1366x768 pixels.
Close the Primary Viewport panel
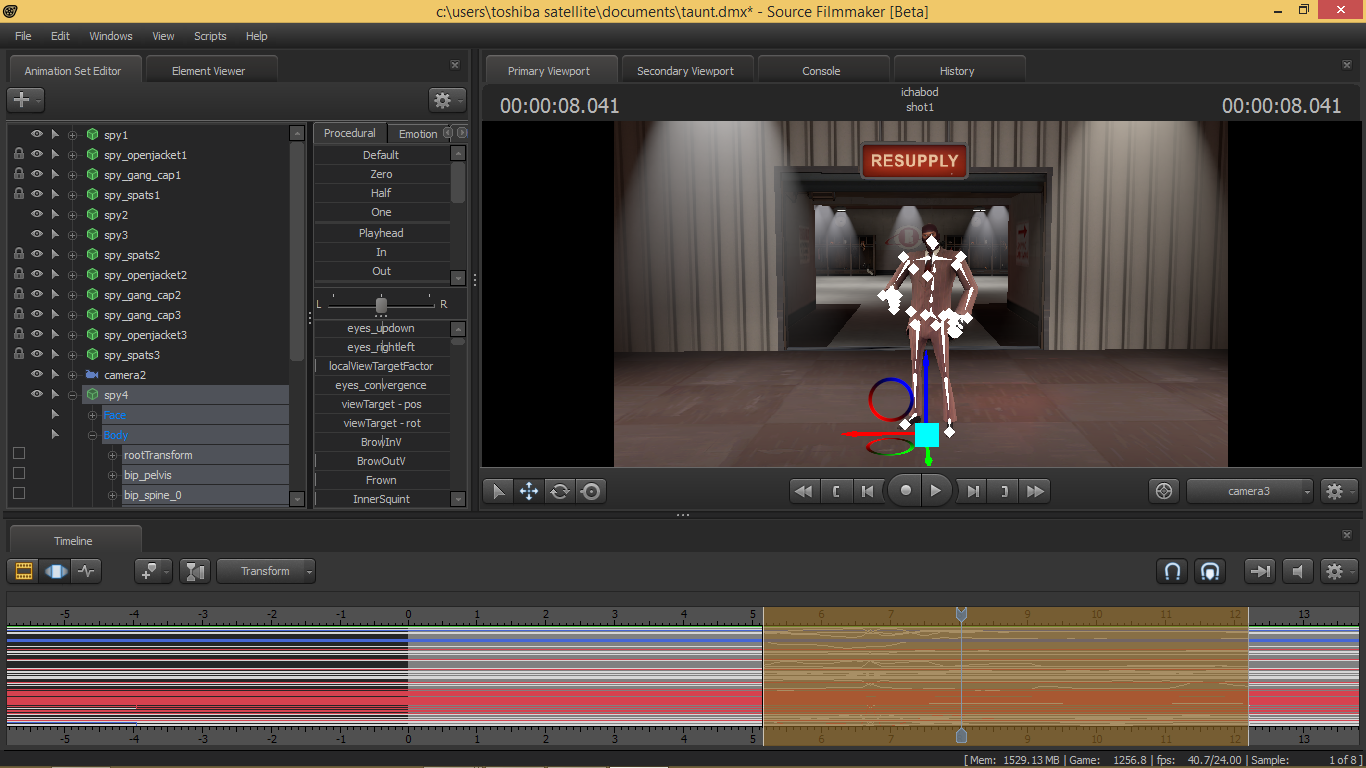tap(1346, 65)
